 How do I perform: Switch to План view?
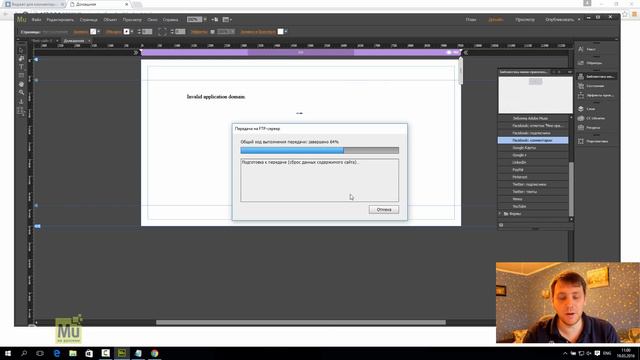pos(471,19)
